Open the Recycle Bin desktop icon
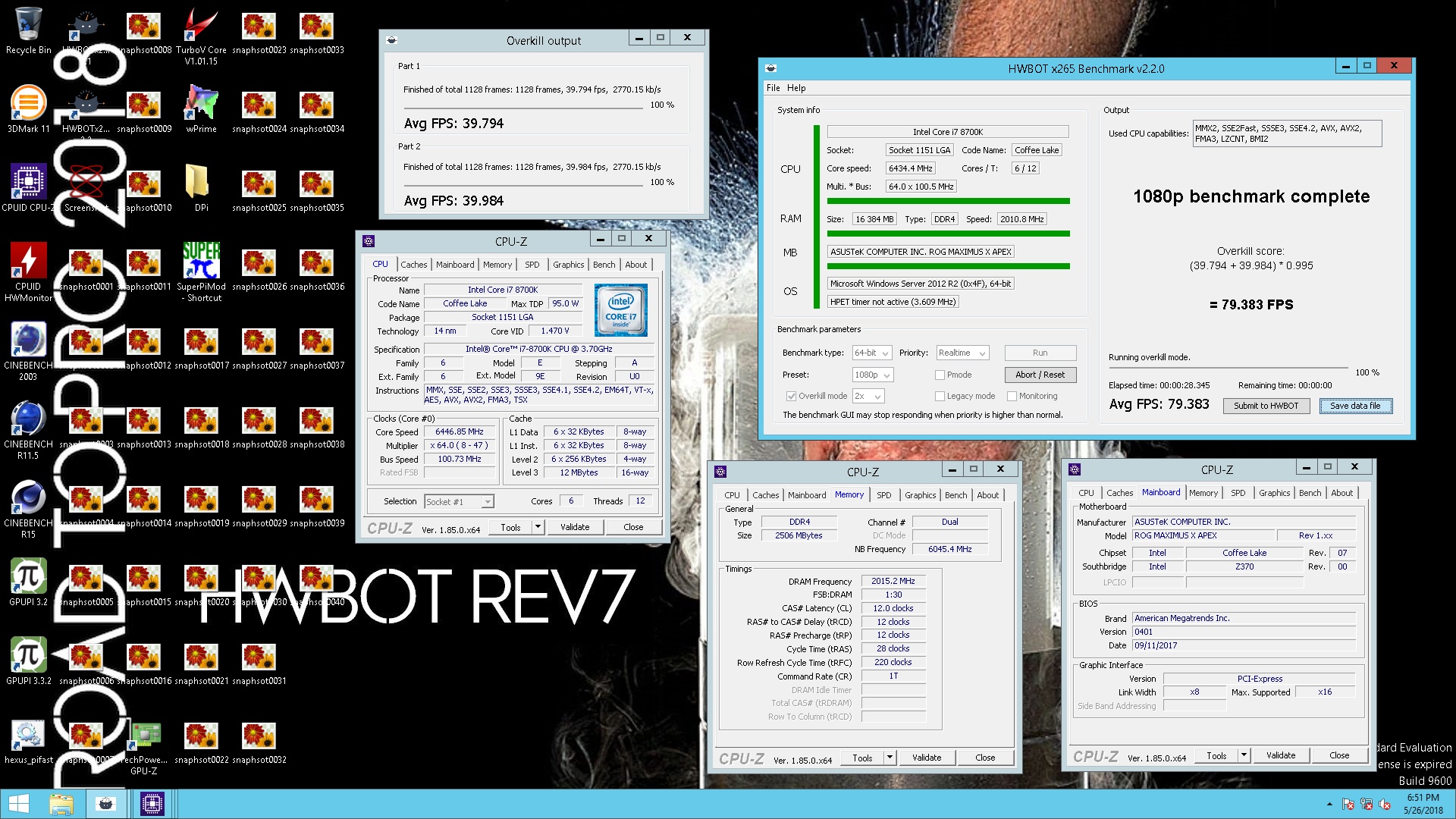Screen dimensions: 1456x819 coord(28,30)
